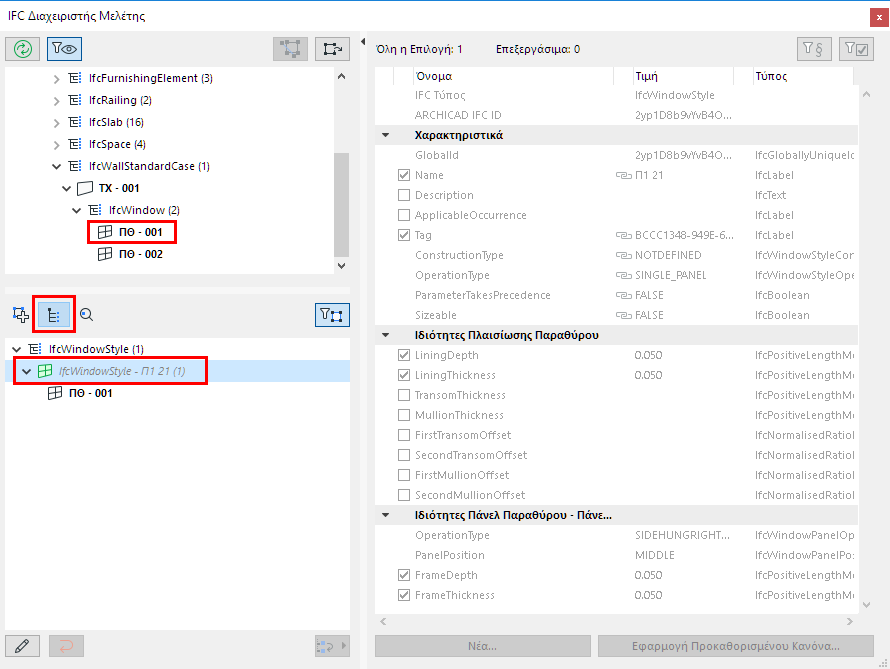Click the element tree scrollbar up arrow
Screen dimensions: 890x669
tap(341, 76)
